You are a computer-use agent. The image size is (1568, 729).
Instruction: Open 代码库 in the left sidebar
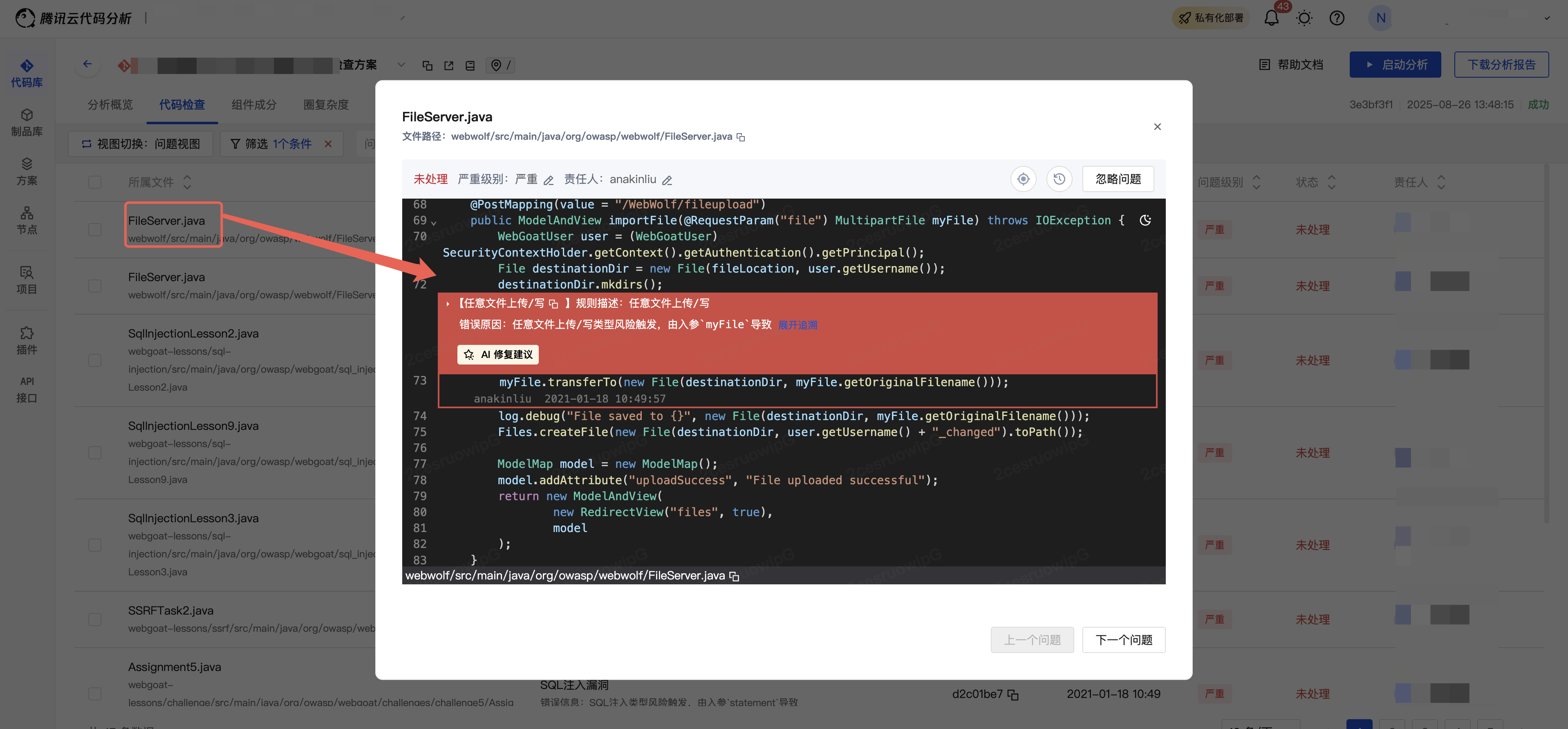pos(27,73)
